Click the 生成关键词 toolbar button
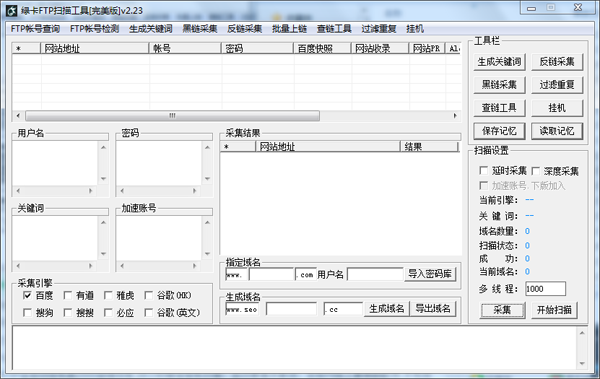600x379 pixels. click(499, 62)
